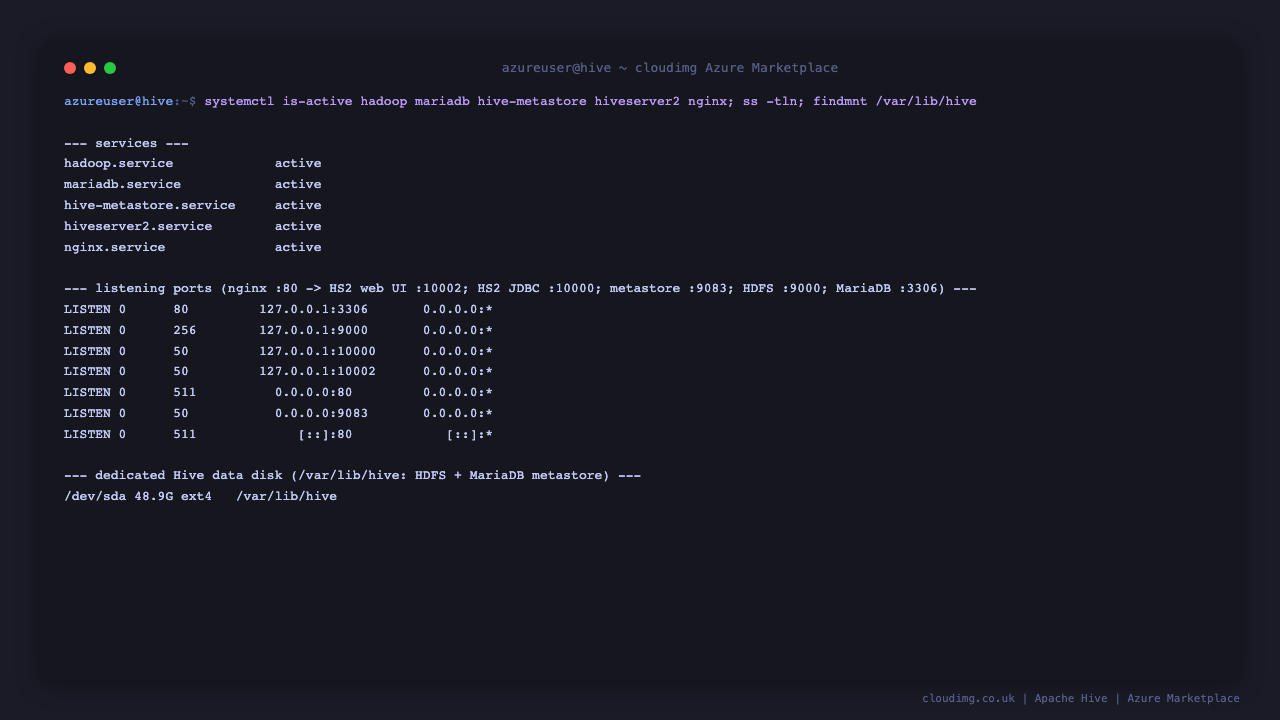Viewport: 1280px width, 720px height.
Task: Select the hive-metastore.service line
Action: [x=193, y=205]
